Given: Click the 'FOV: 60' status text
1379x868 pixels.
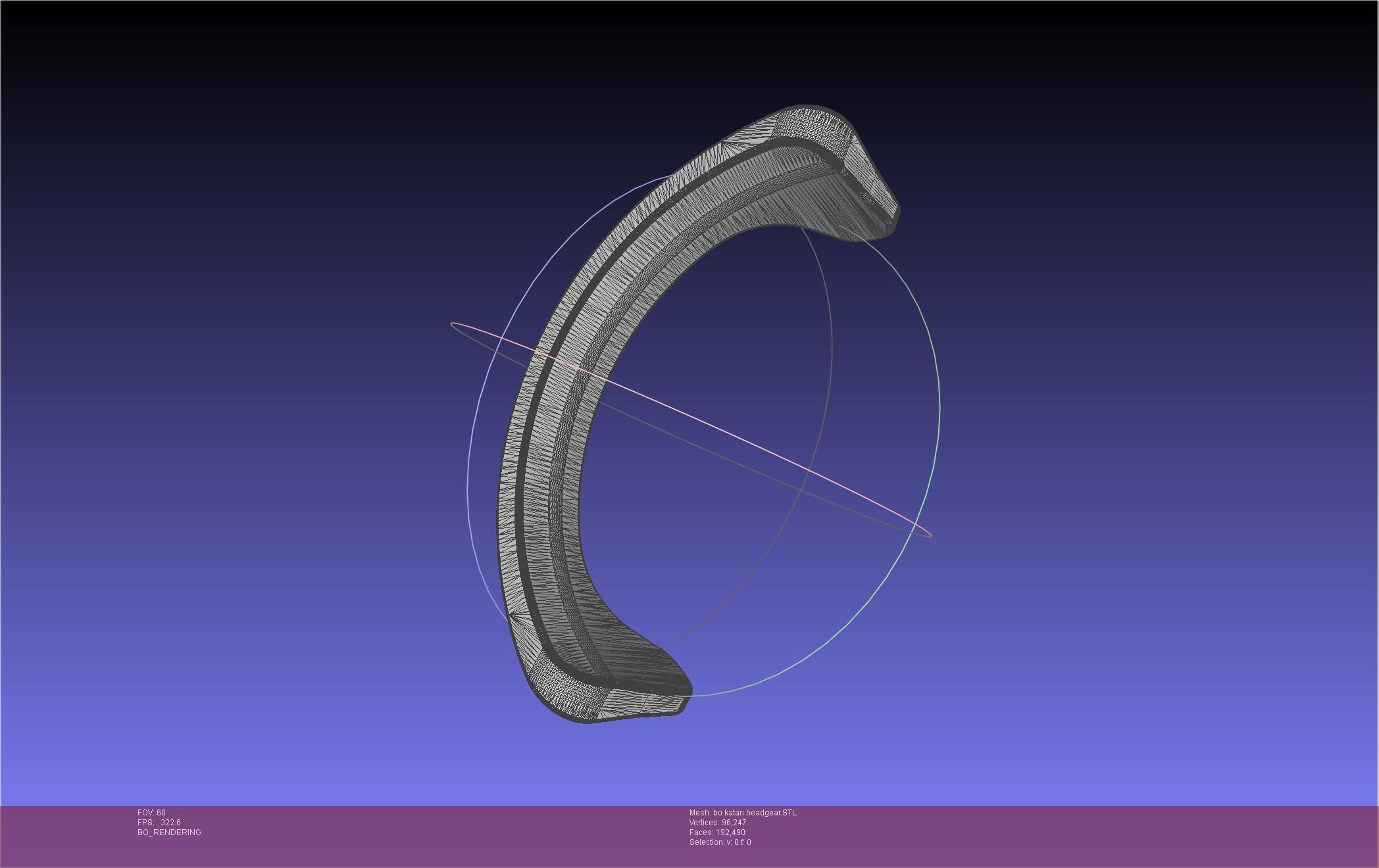Looking at the screenshot, I should (151, 813).
